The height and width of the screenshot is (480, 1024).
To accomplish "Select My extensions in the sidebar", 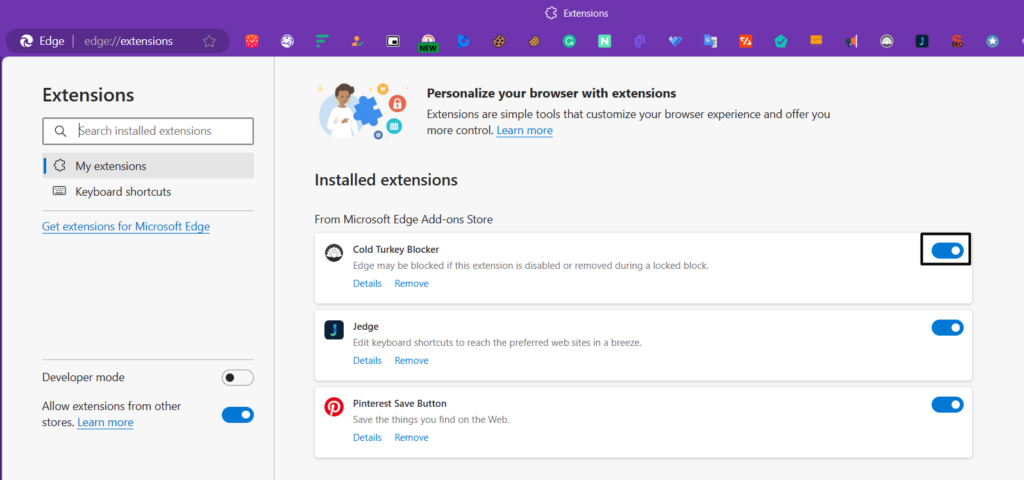I will (110, 166).
